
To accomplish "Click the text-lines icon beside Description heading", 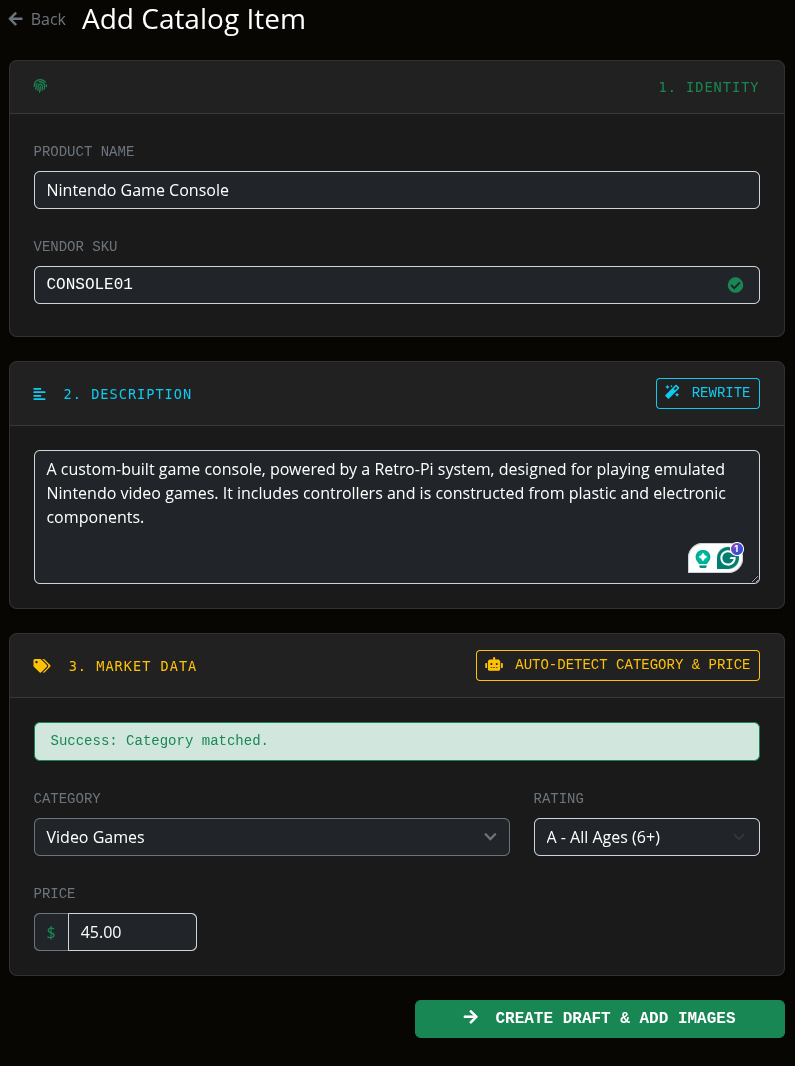I will pos(39,393).
